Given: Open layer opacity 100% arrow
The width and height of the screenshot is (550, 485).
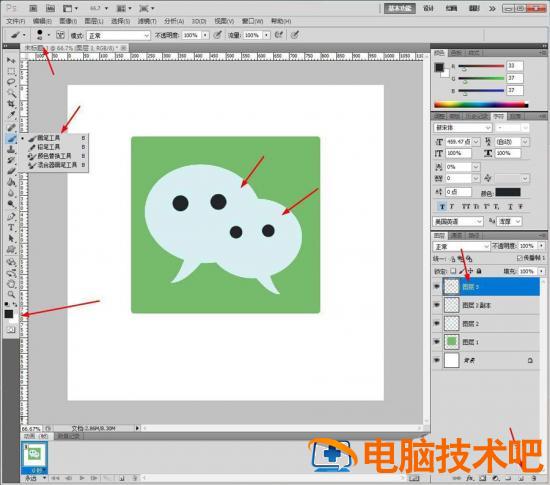Looking at the screenshot, I should [542, 246].
